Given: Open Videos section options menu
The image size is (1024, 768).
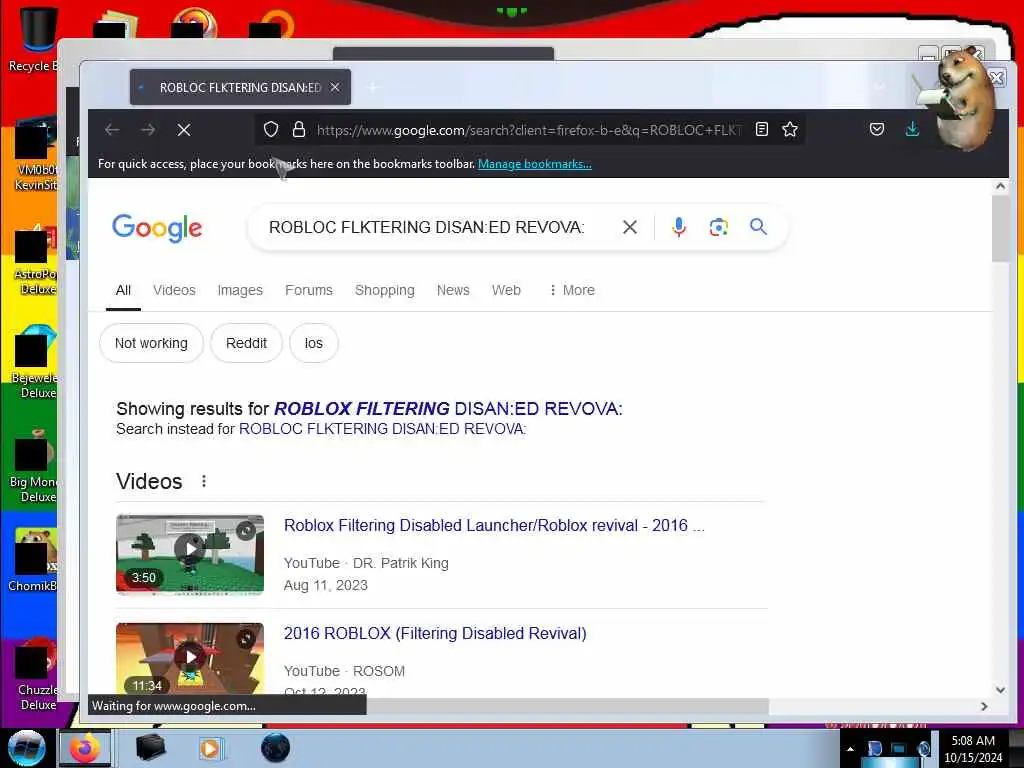Looking at the screenshot, I should tap(204, 481).
